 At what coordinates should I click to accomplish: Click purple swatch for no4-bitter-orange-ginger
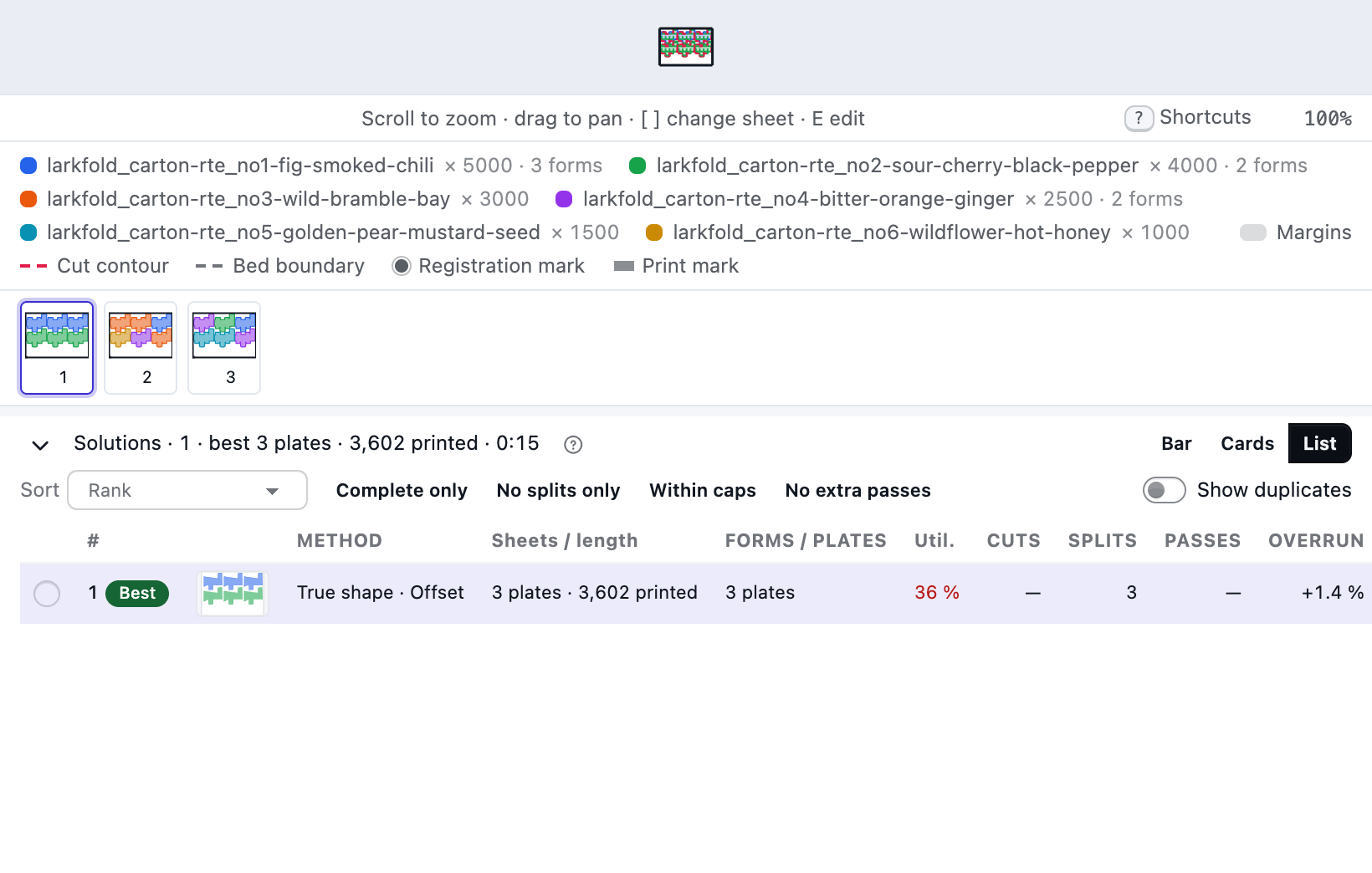(564, 199)
